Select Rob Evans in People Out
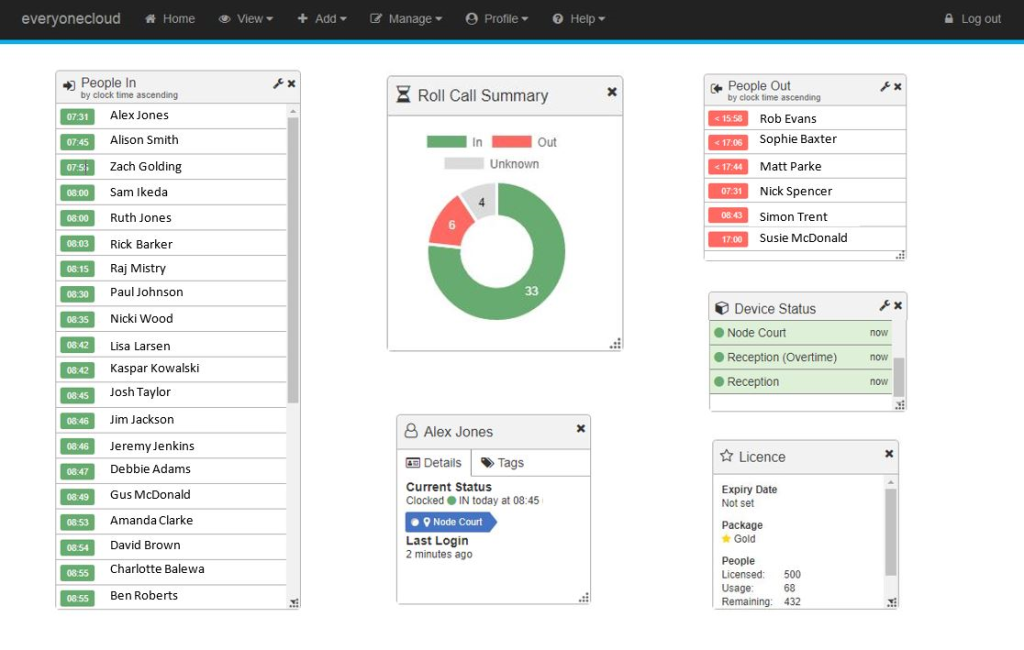Screen dimensions: 1024x650 pos(788,119)
